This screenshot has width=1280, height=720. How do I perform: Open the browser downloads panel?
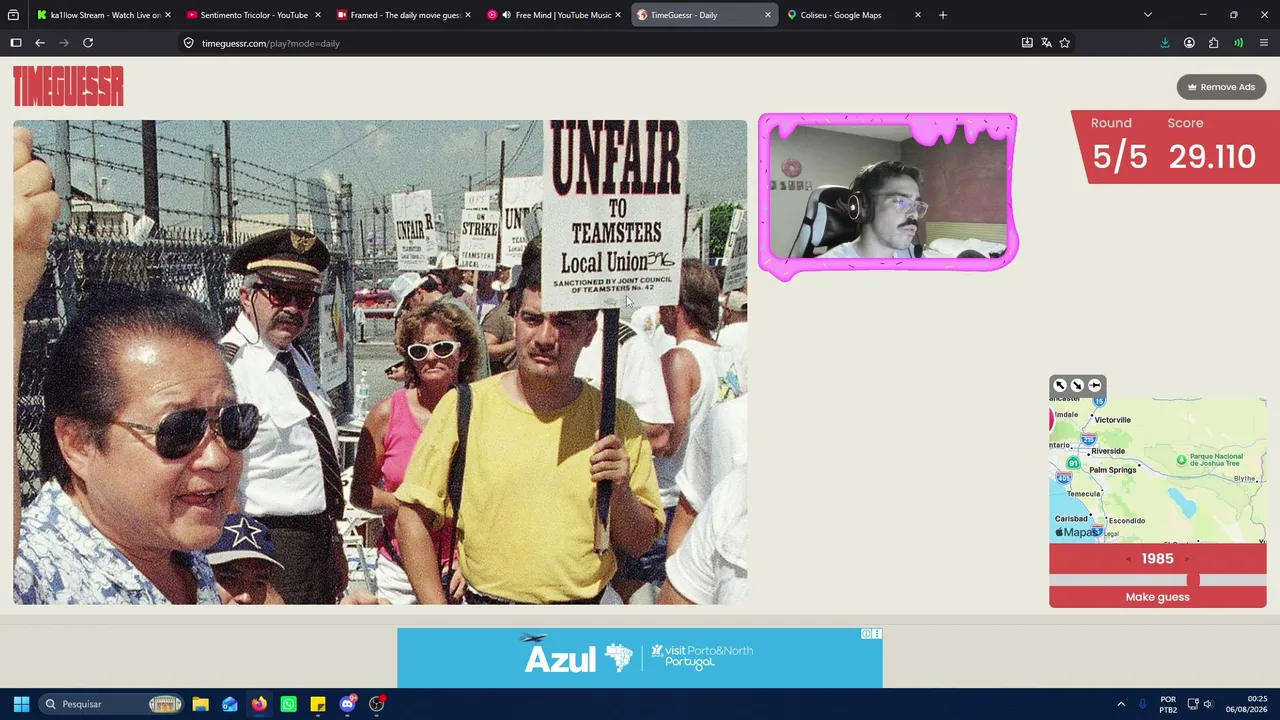[1165, 43]
